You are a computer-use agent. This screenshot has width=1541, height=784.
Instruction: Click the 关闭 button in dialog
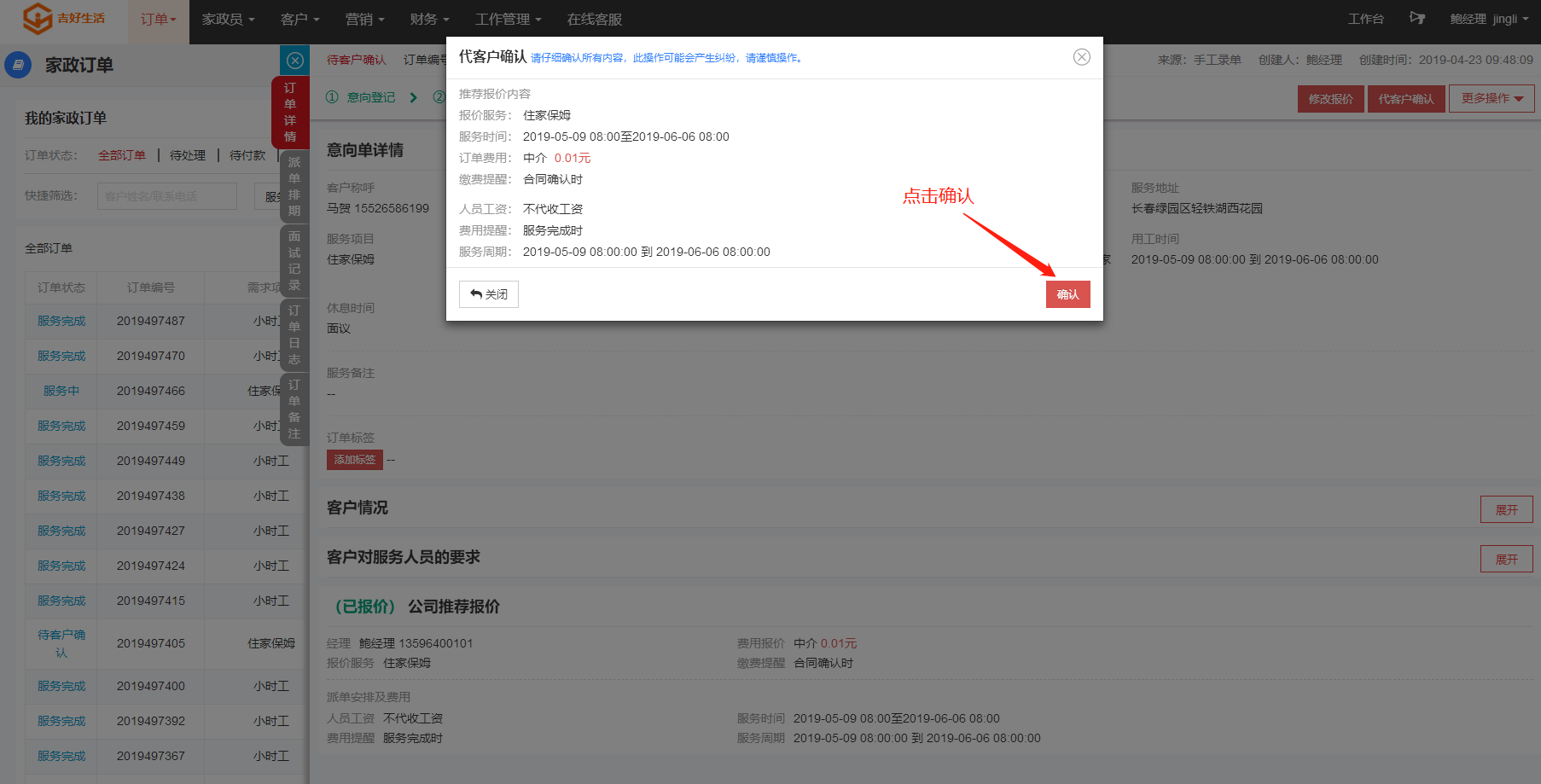point(489,294)
